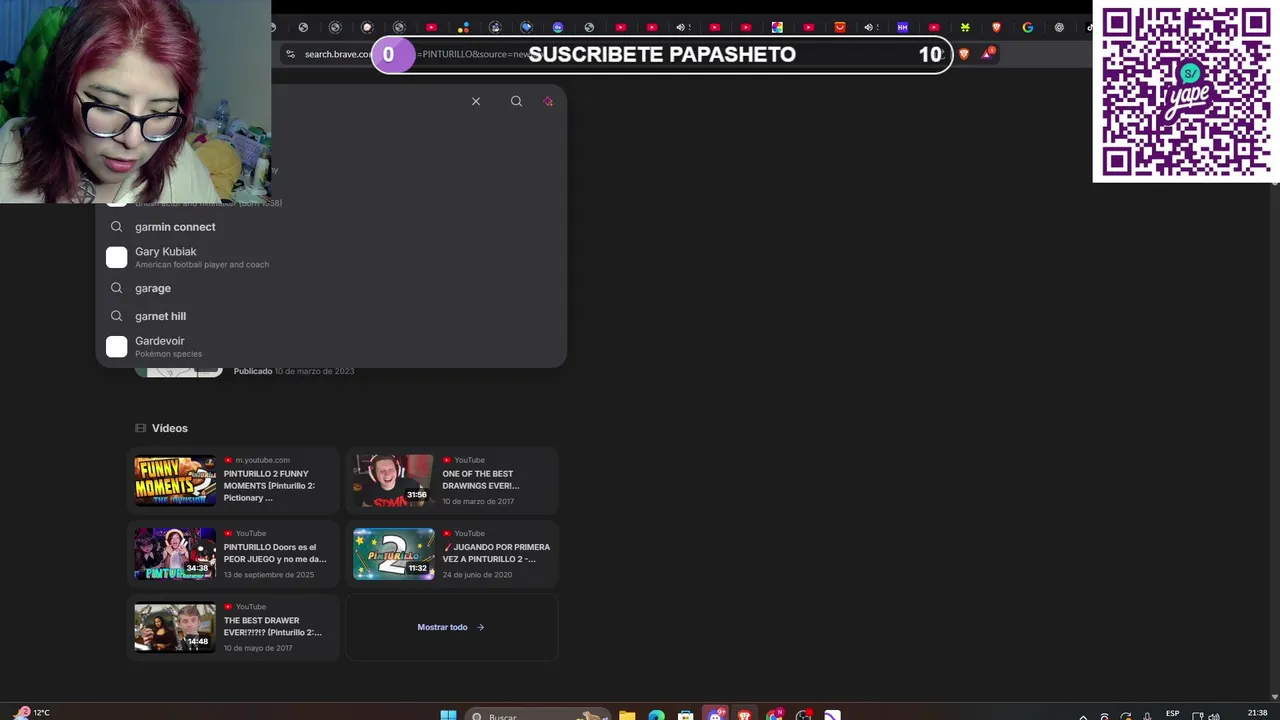1280x720 pixels.
Task: Select the 'garnet hill' suggestion
Action: click(x=331, y=316)
